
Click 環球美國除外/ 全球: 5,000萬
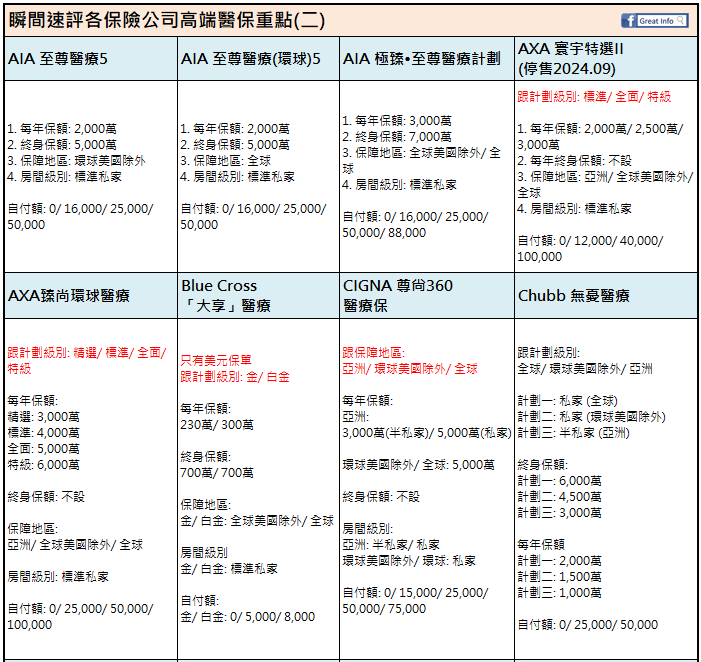click(x=418, y=465)
